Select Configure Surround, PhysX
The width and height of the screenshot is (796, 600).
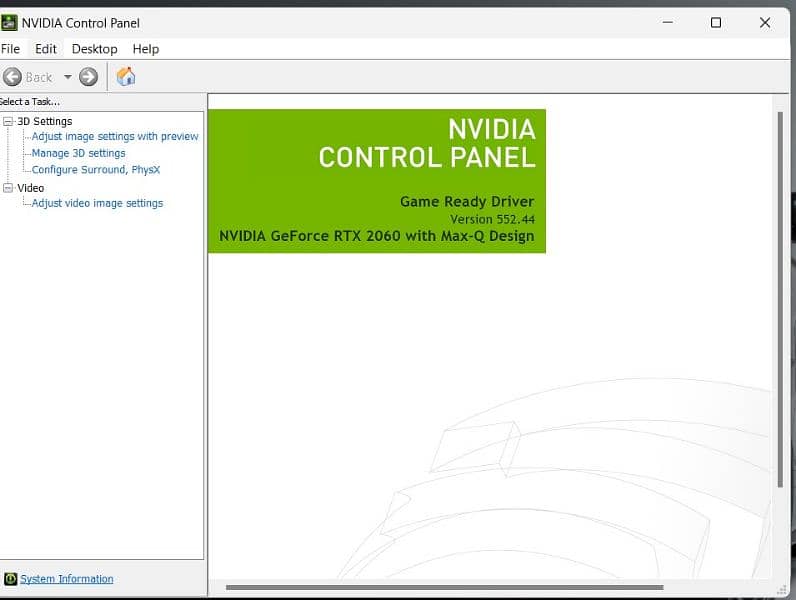pos(95,170)
